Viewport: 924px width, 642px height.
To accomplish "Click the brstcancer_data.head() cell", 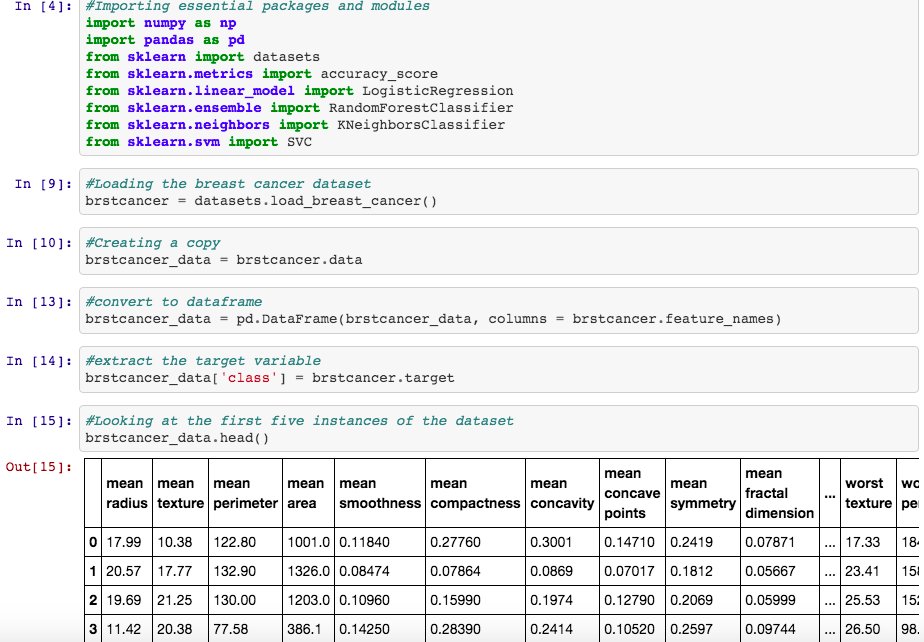I will (499, 429).
